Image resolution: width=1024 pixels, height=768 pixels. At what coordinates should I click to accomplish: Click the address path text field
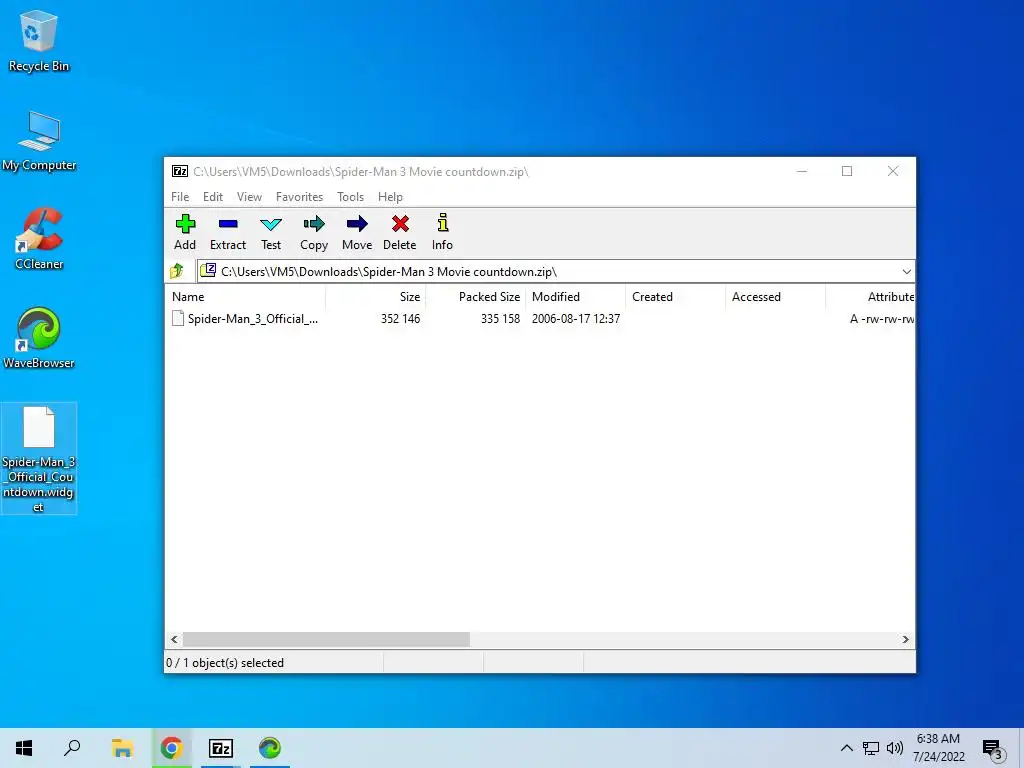point(549,272)
